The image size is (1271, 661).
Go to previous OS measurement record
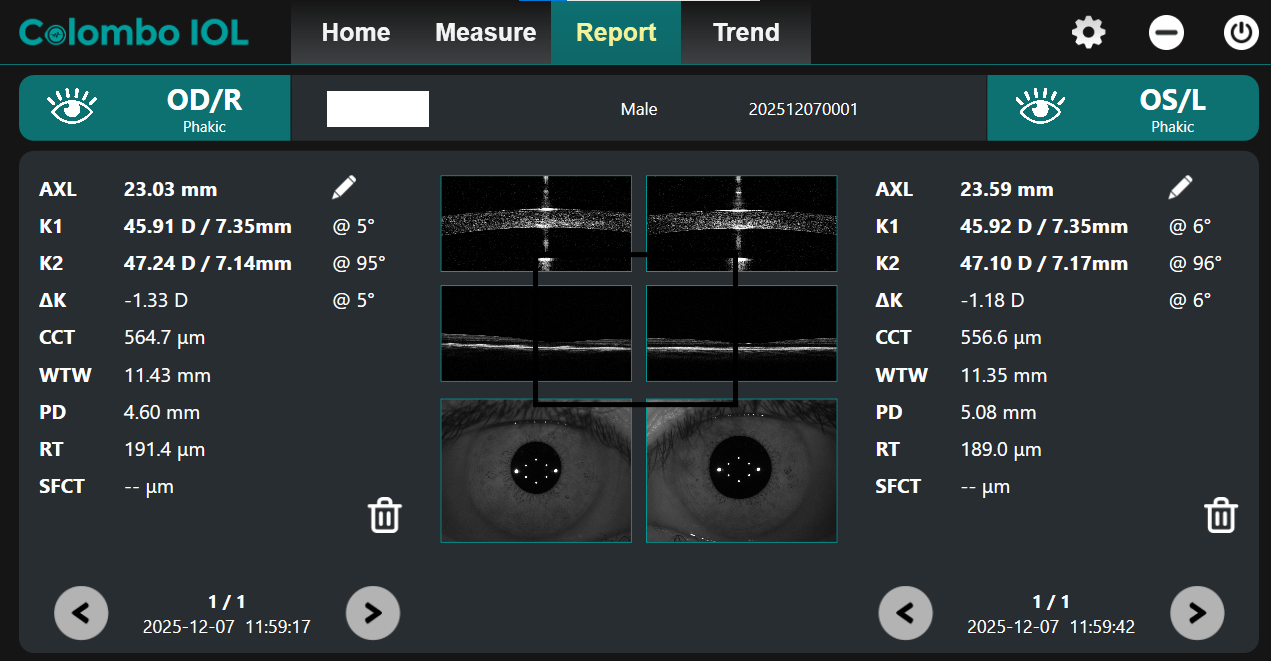[x=905, y=612]
